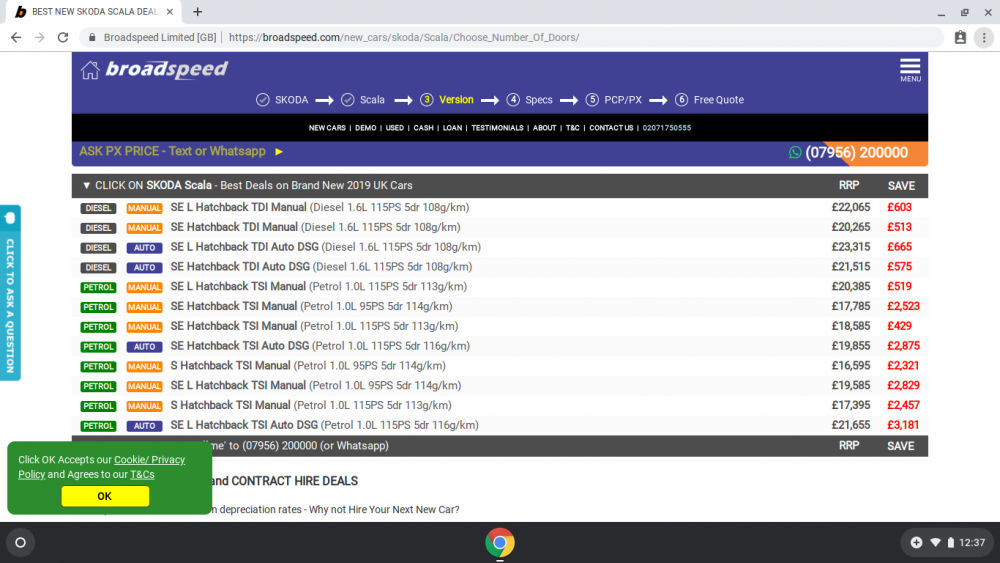The image size is (1000, 563).
Task: Go back using the browser back arrow
Action: tap(16, 38)
